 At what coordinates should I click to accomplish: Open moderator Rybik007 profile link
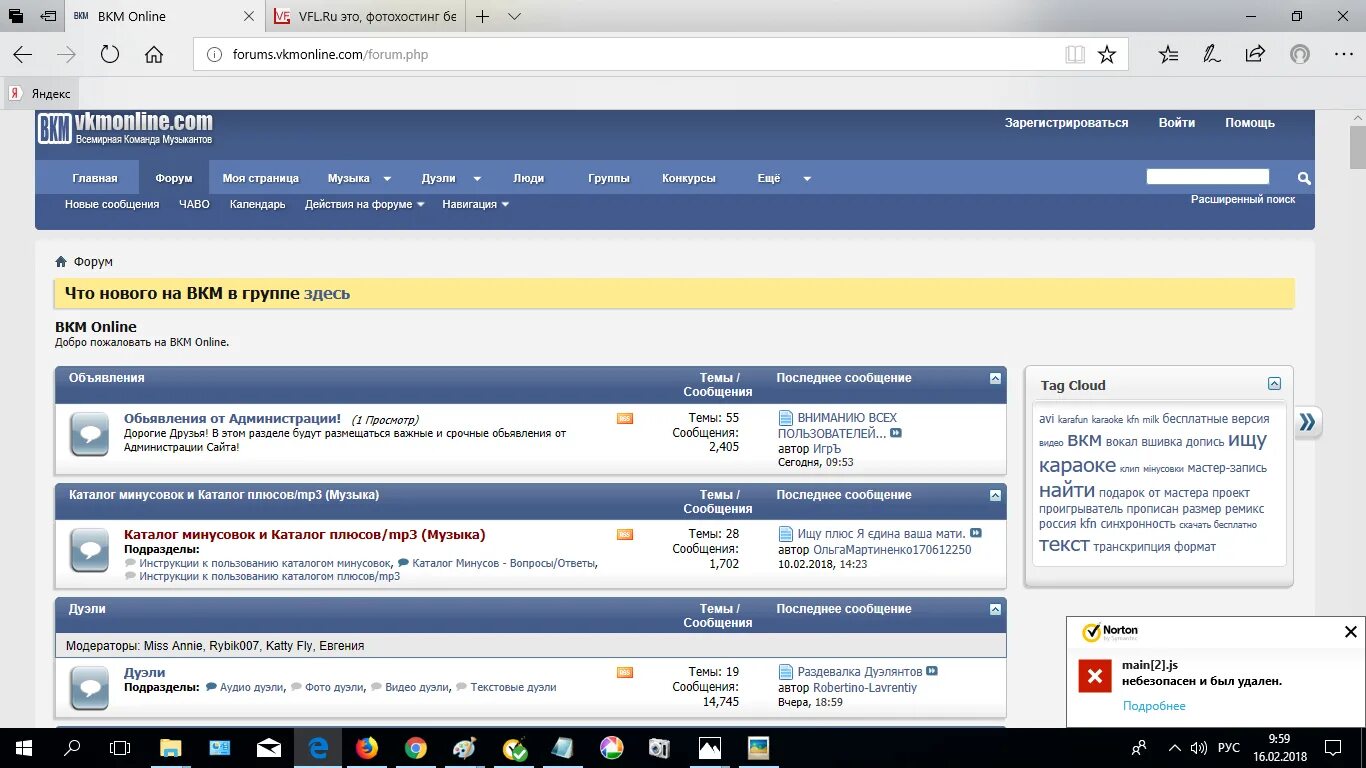(232, 646)
